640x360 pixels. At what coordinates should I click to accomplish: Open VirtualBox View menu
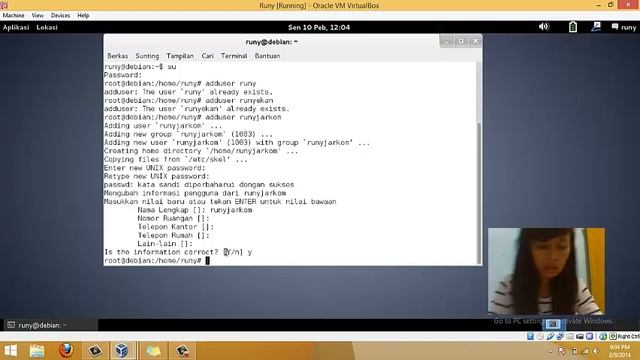point(38,16)
